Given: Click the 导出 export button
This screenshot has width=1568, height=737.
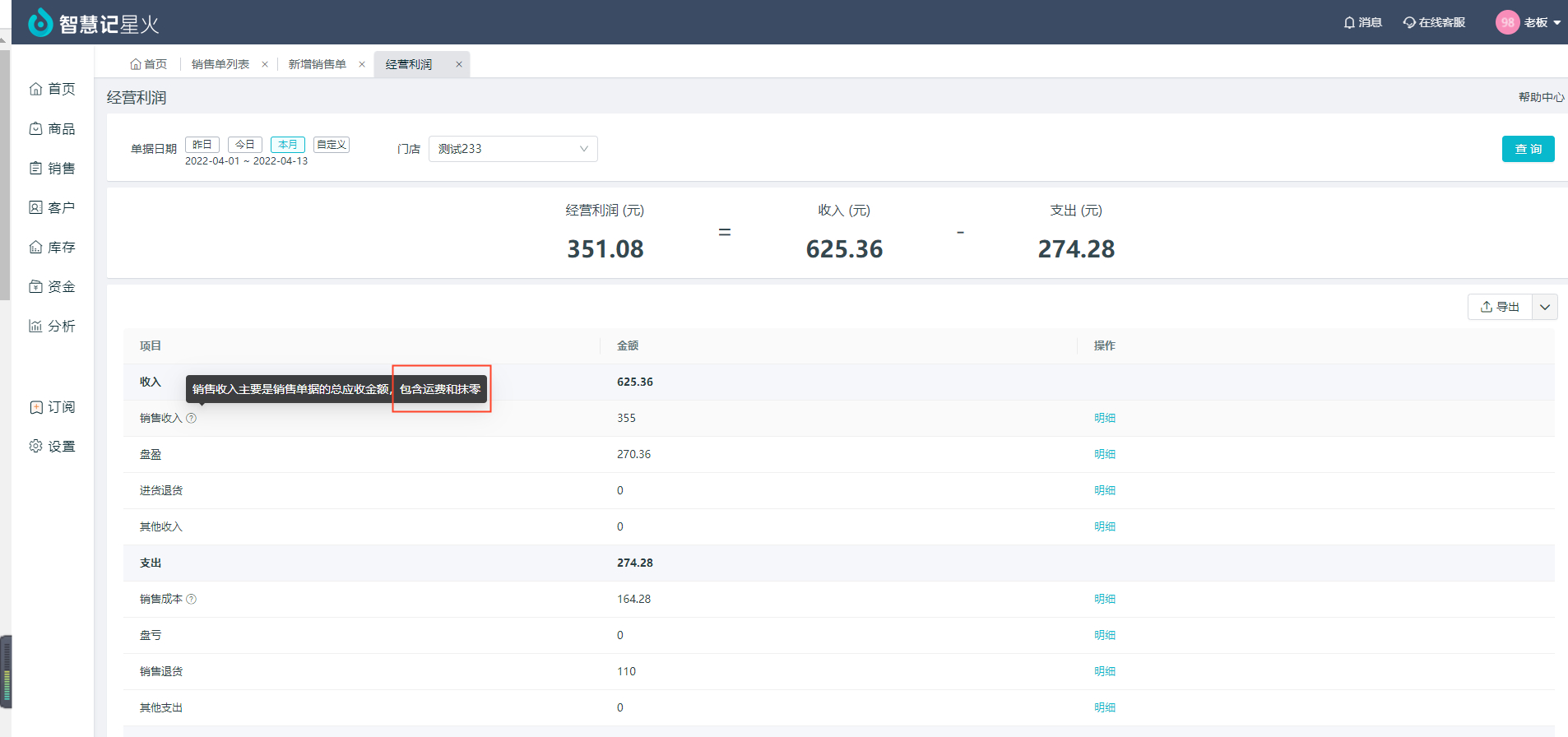Looking at the screenshot, I should (x=1500, y=307).
